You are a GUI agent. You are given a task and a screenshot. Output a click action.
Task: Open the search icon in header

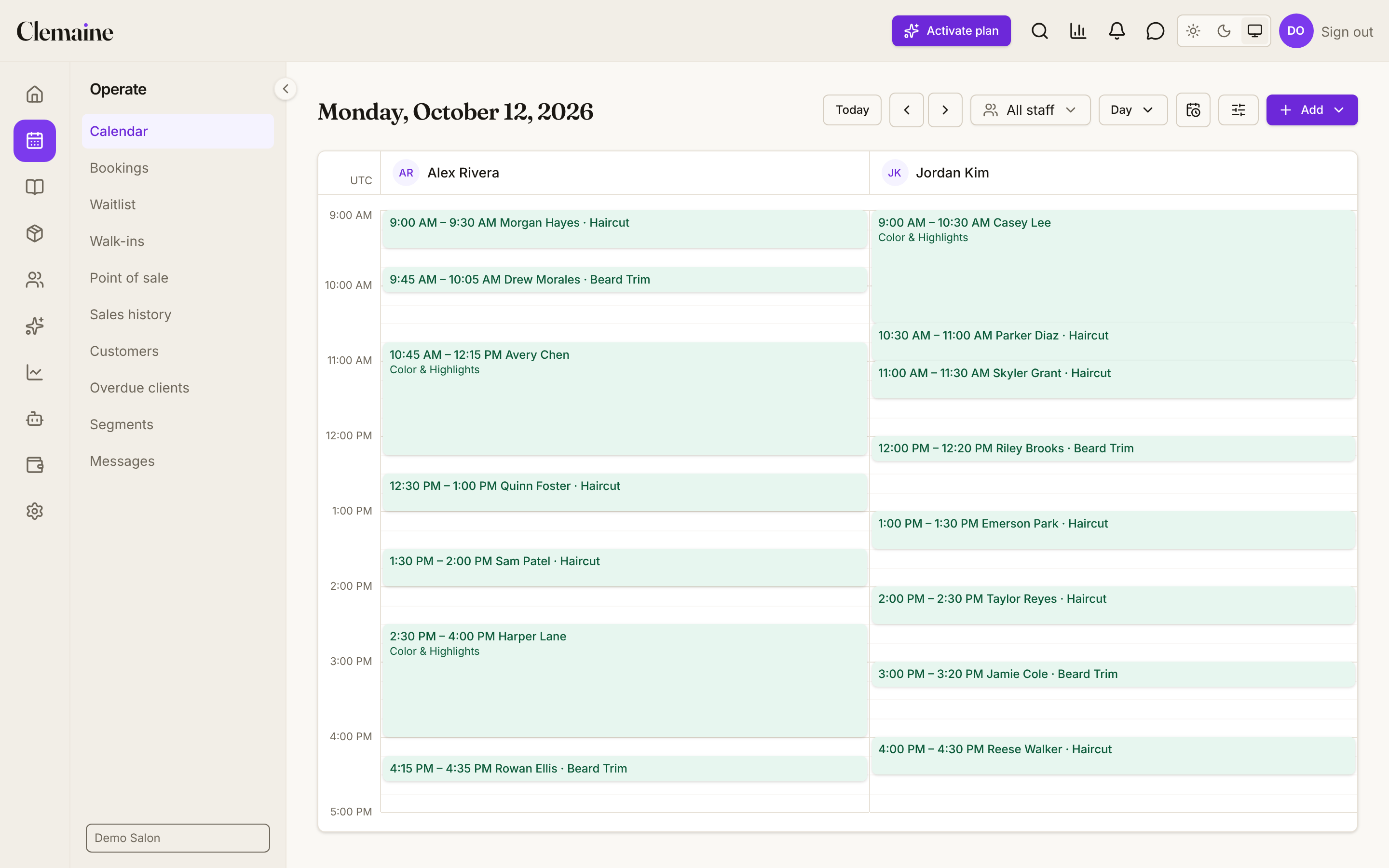click(1039, 31)
